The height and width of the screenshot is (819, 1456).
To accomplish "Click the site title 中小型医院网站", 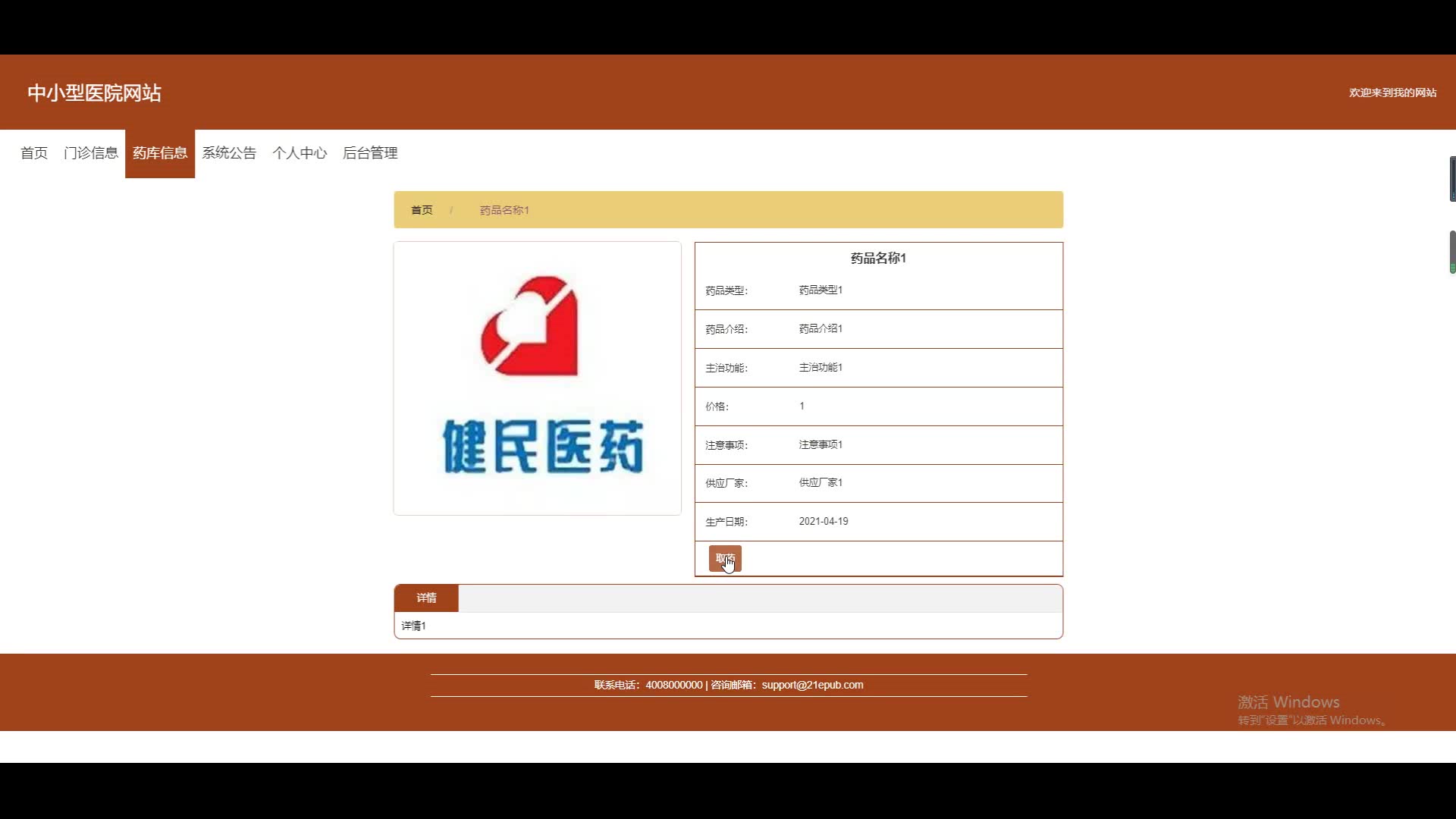I will 94,93.
